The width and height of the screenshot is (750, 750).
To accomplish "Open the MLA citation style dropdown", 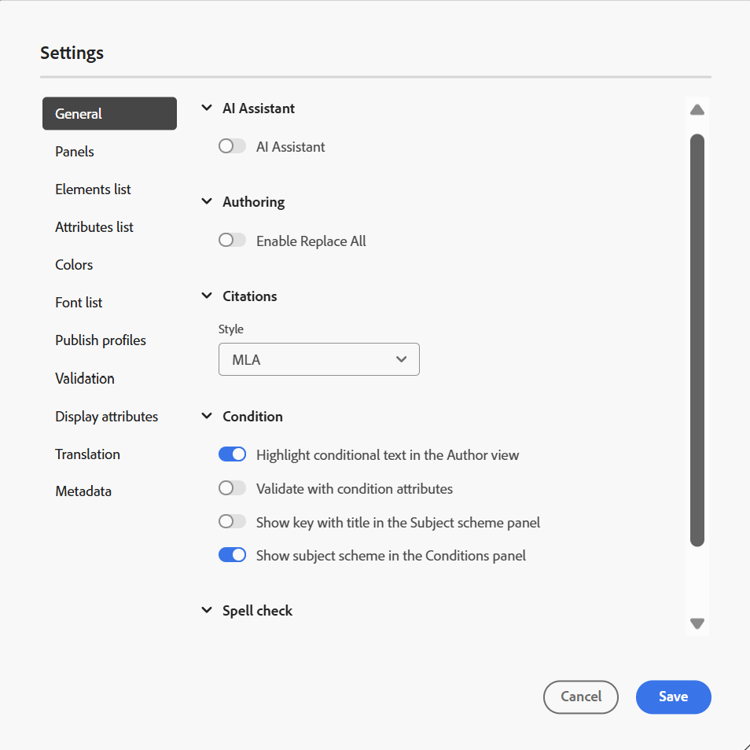I will tap(319, 359).
